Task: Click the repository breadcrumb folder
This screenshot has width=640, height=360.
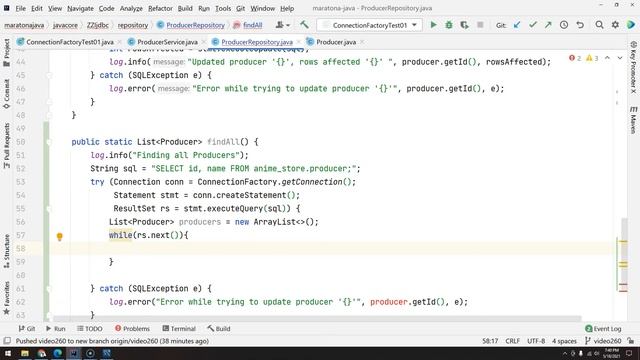Action: [x=133, y=25]
